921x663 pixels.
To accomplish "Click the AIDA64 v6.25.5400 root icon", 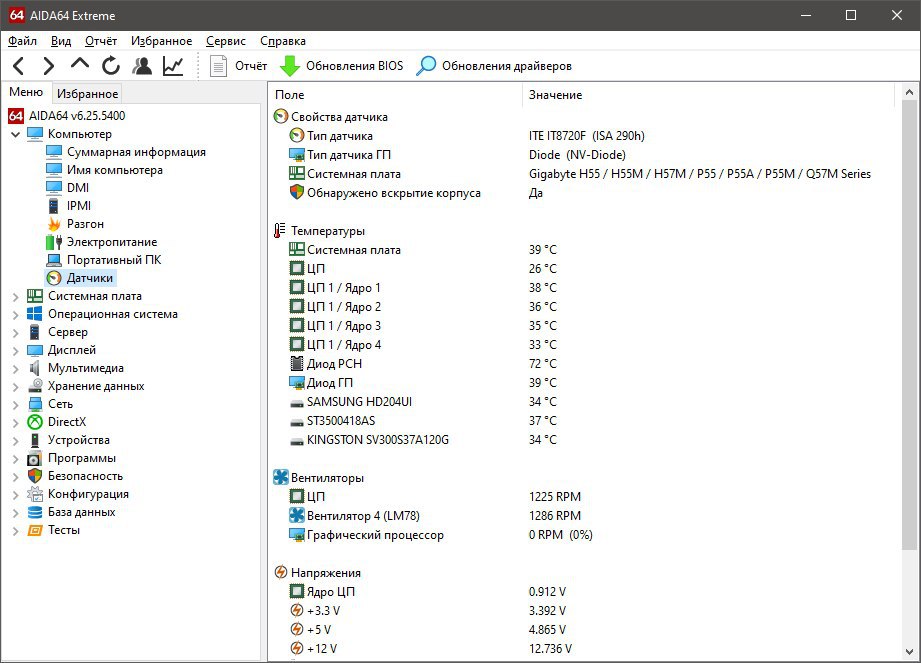I will 16,116.
